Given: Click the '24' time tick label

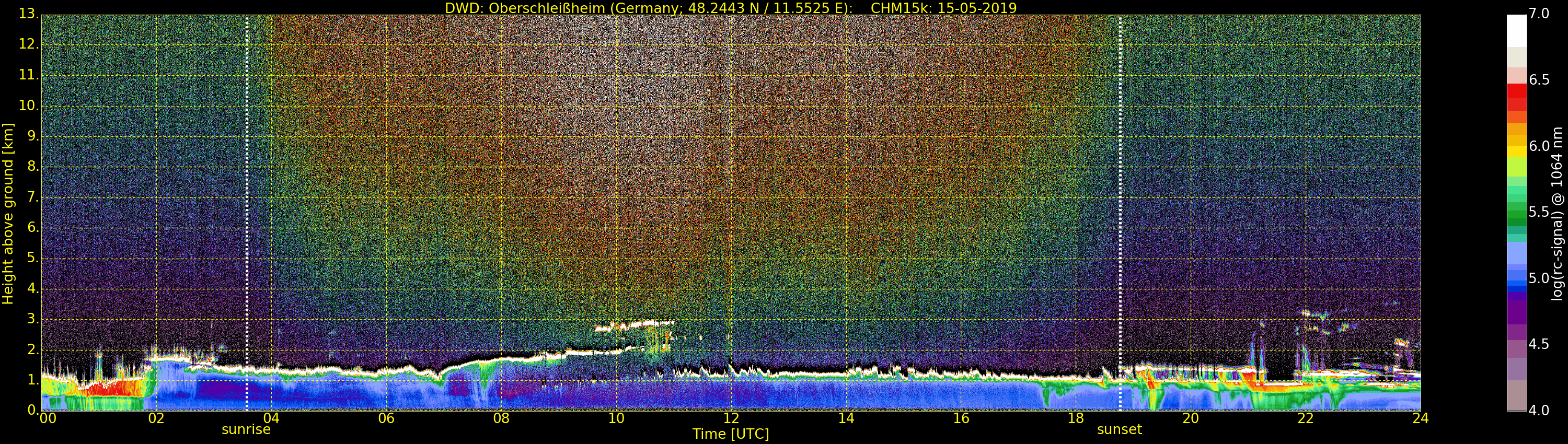Looking at the screenshot, I should point(1421,418).
